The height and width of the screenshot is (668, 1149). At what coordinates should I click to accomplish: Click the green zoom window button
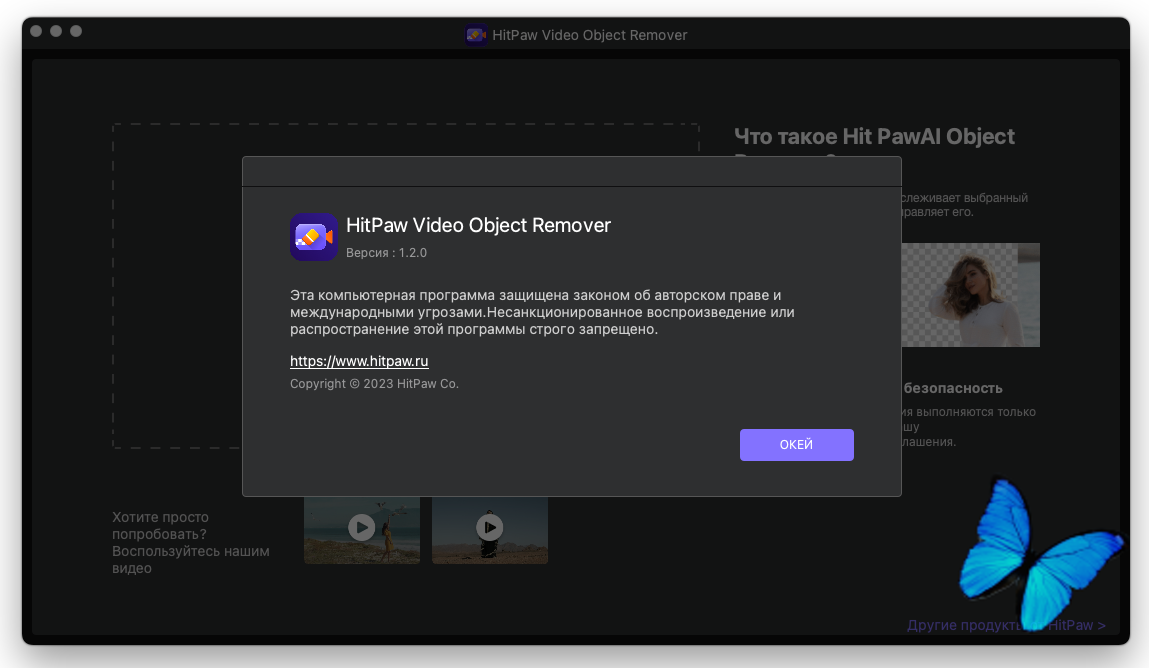[x=75, y=31]
